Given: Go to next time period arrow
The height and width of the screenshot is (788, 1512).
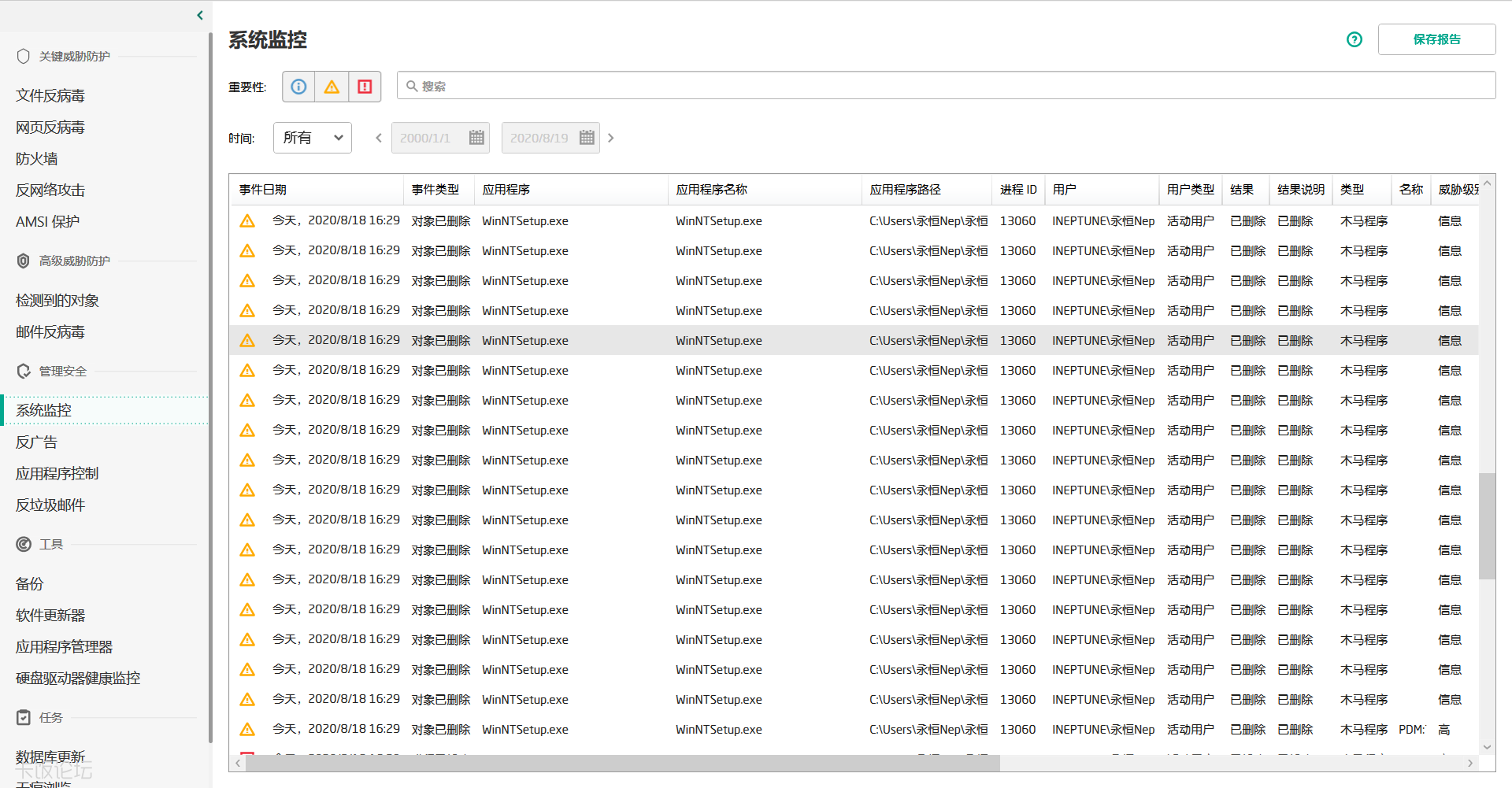Looking at the screenshot, I should click(x=610, y=138).
